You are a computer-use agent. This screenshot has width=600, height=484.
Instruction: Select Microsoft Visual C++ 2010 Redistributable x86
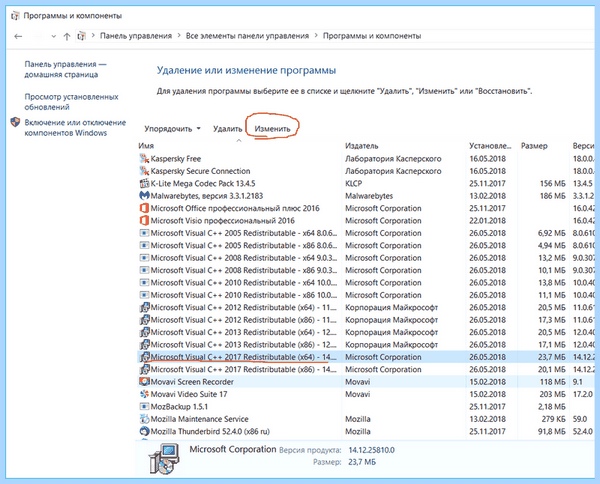click(x=365, y=295)
